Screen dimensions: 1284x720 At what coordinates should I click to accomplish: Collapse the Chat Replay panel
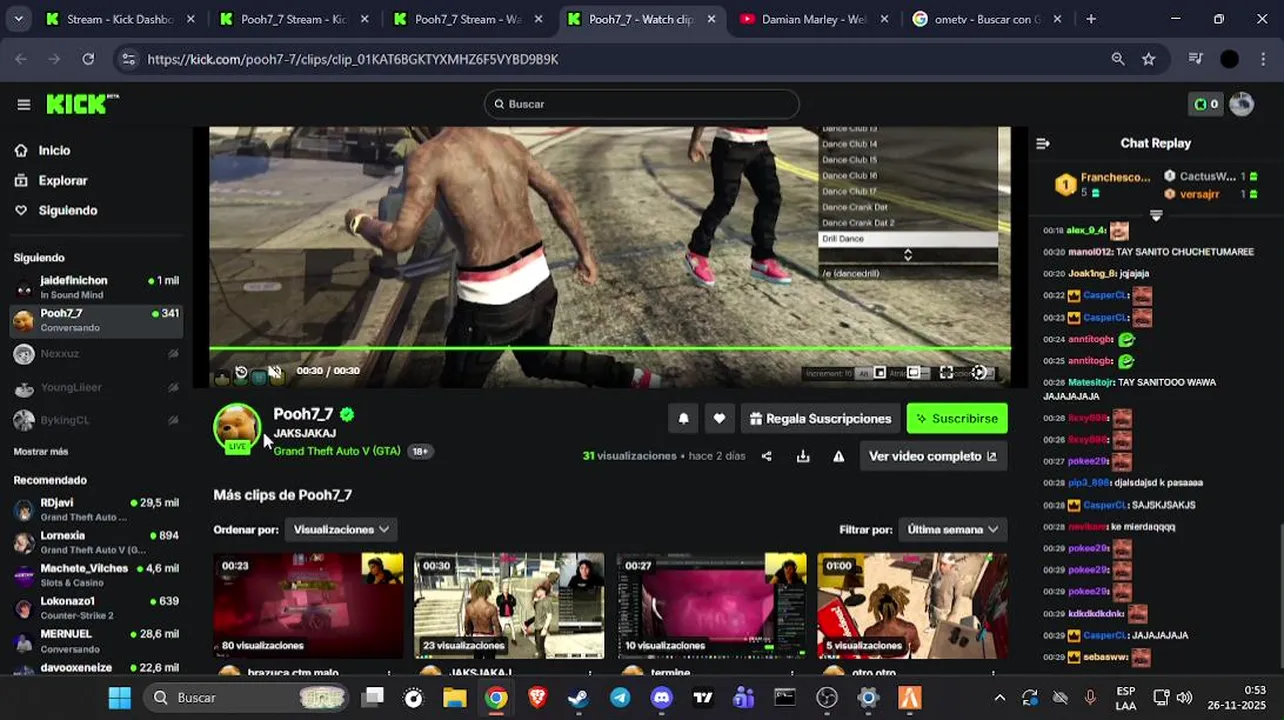pos(1043,143)
